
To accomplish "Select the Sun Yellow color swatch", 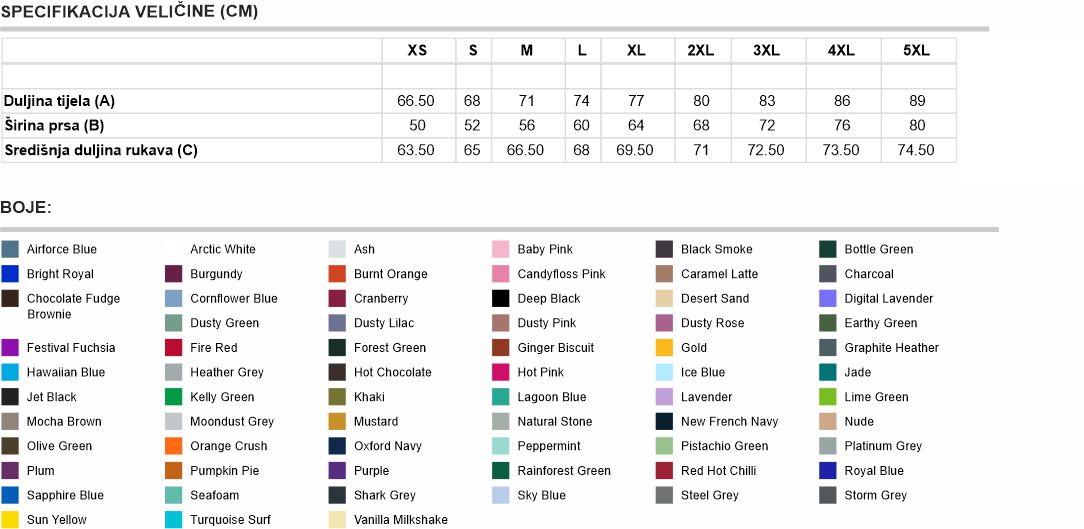I will pyautogui.click(x=10, y=520).
